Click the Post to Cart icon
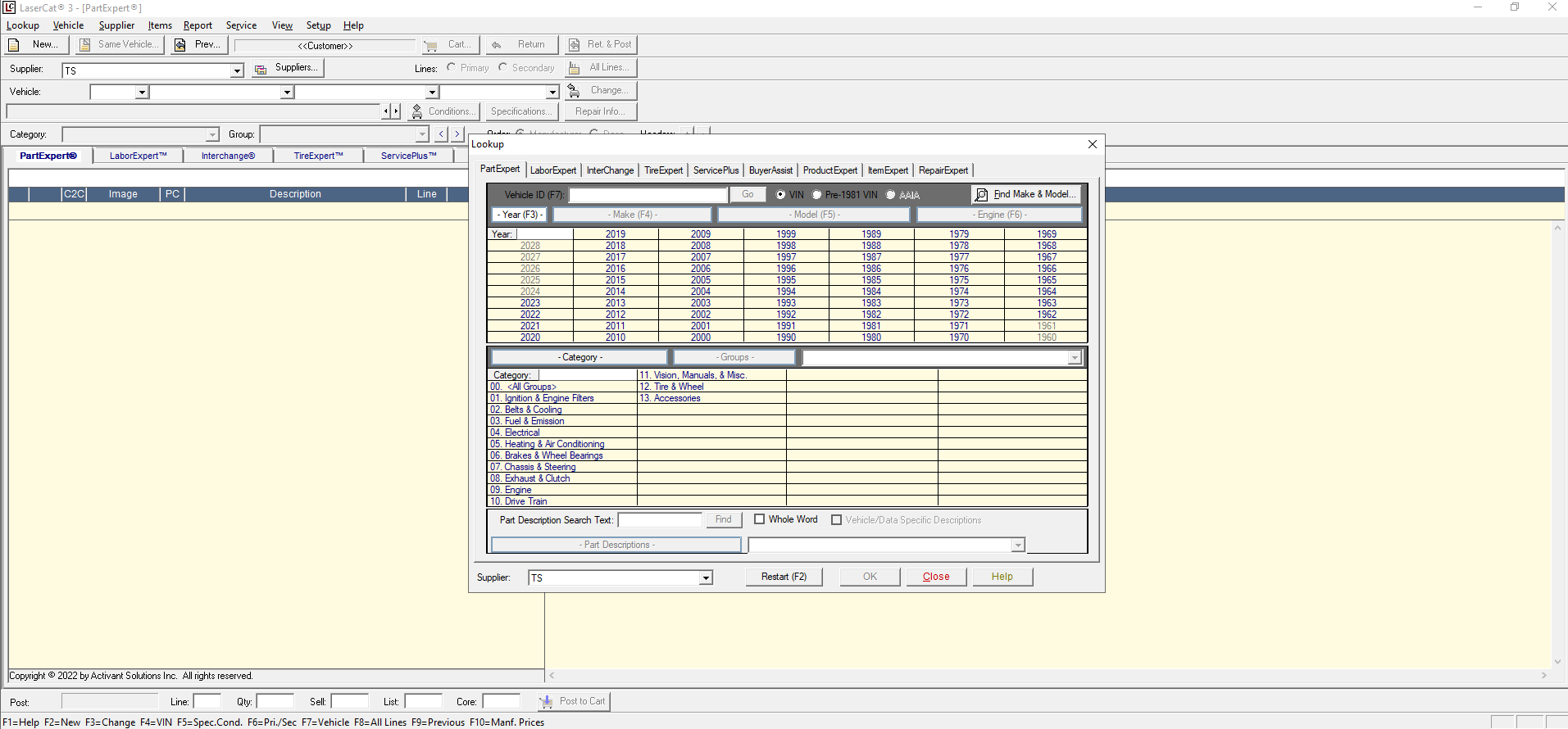Screen dimensions: 1568x729 (x=547, y=702)
